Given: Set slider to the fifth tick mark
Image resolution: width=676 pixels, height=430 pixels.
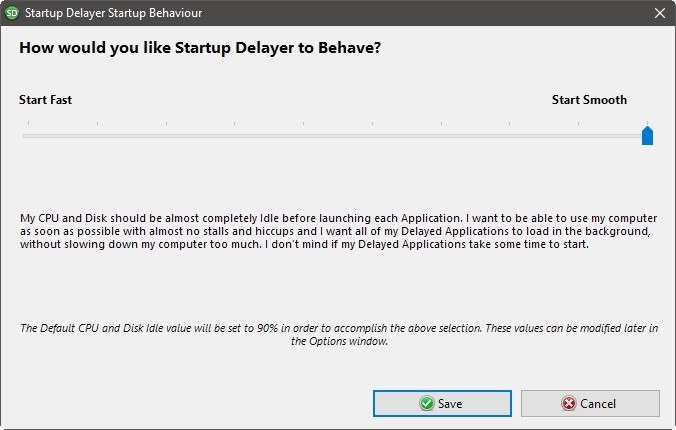Looking at the screenshot, I should (303, 135).
